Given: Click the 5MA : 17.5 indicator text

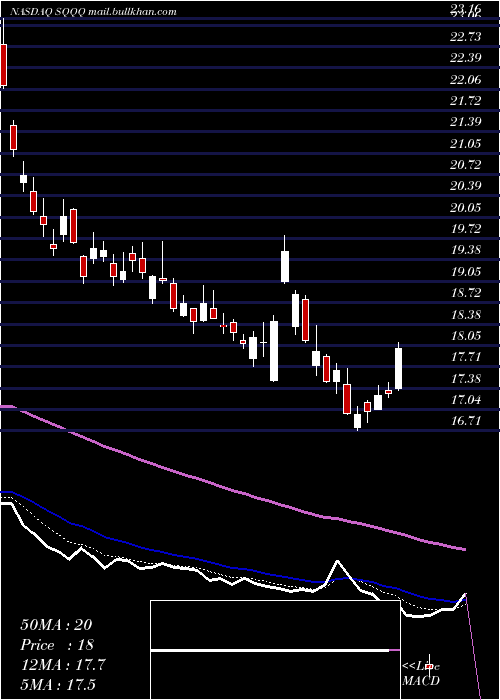Looking at the screenshot, I should (x=58, y=685).
